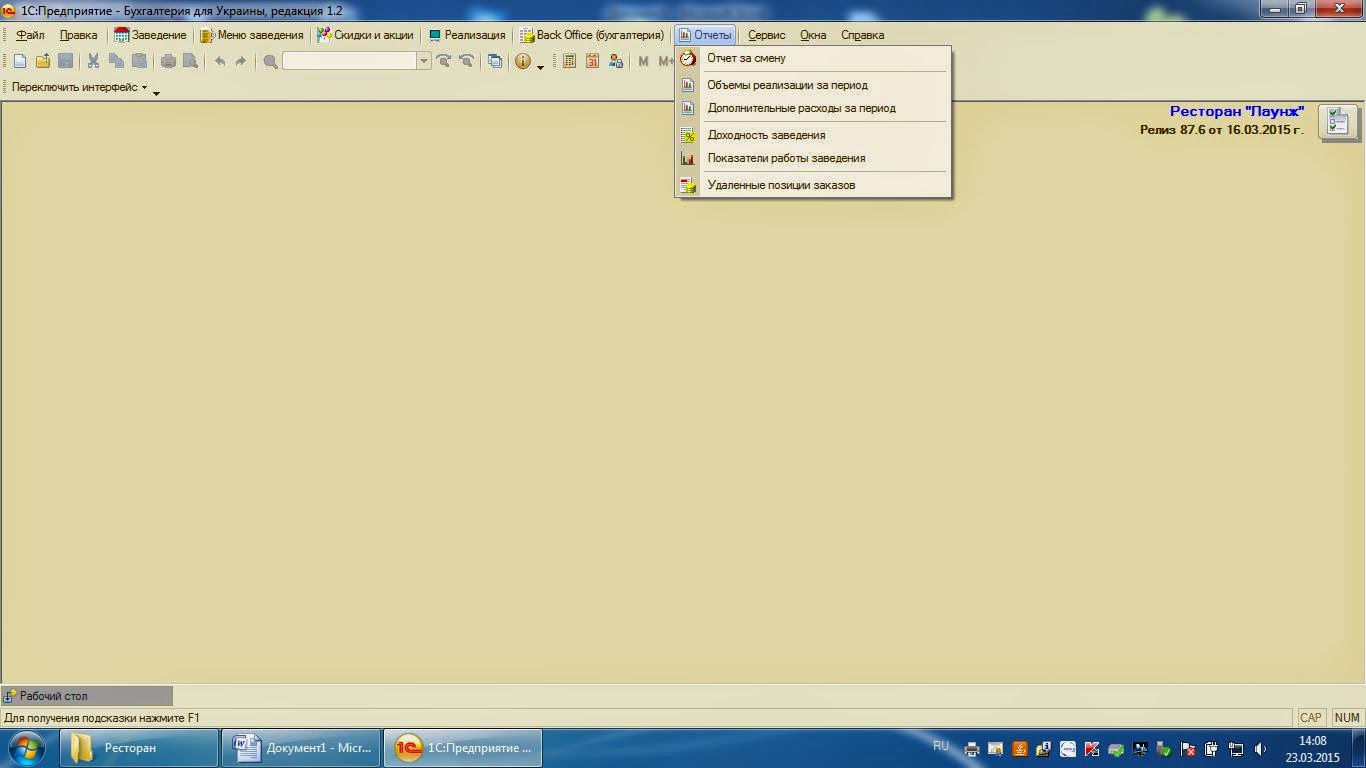
Task: Click the Find magnifier icon
Action: click(270, 61)
